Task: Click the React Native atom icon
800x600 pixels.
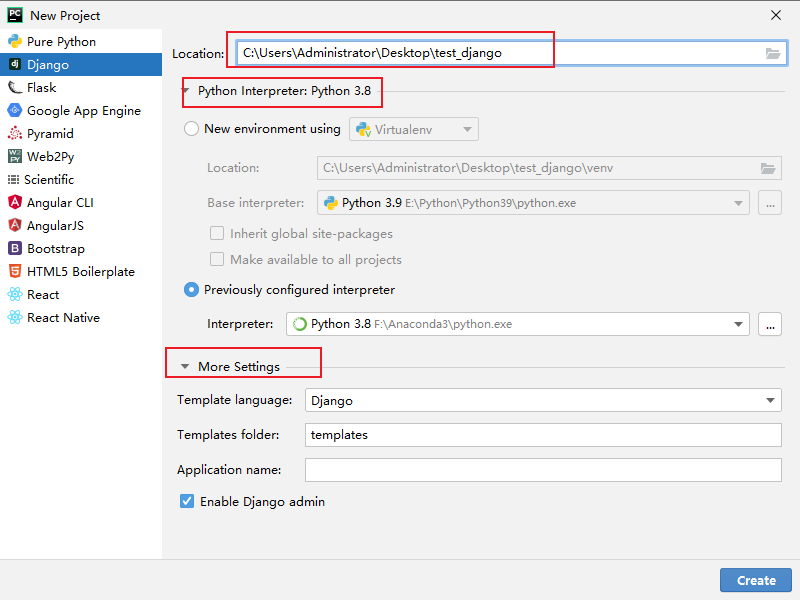Action: click(15, 317)
